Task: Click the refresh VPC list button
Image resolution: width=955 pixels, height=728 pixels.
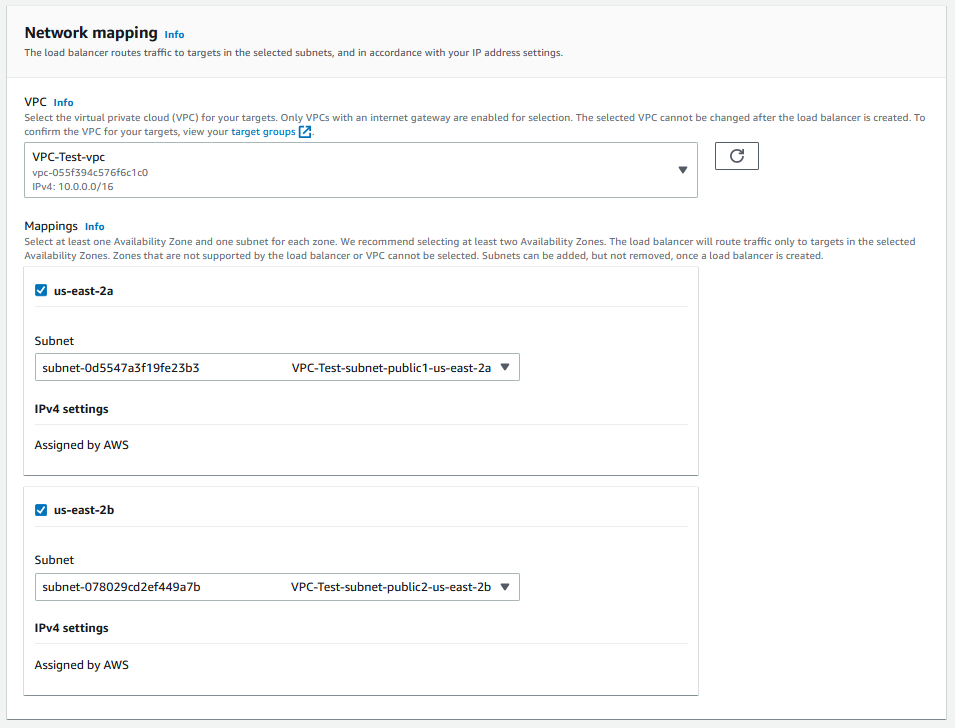Action: (736, 156)
